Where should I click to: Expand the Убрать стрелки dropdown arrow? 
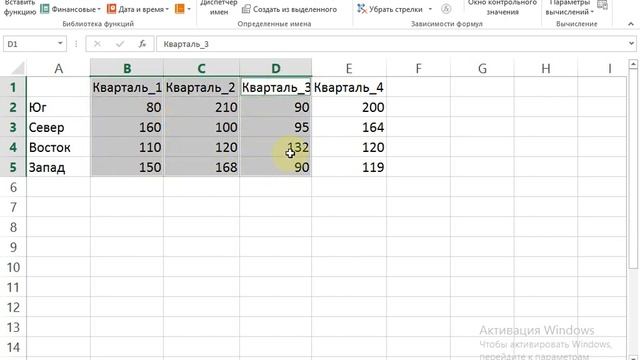(x=430, y=9)
